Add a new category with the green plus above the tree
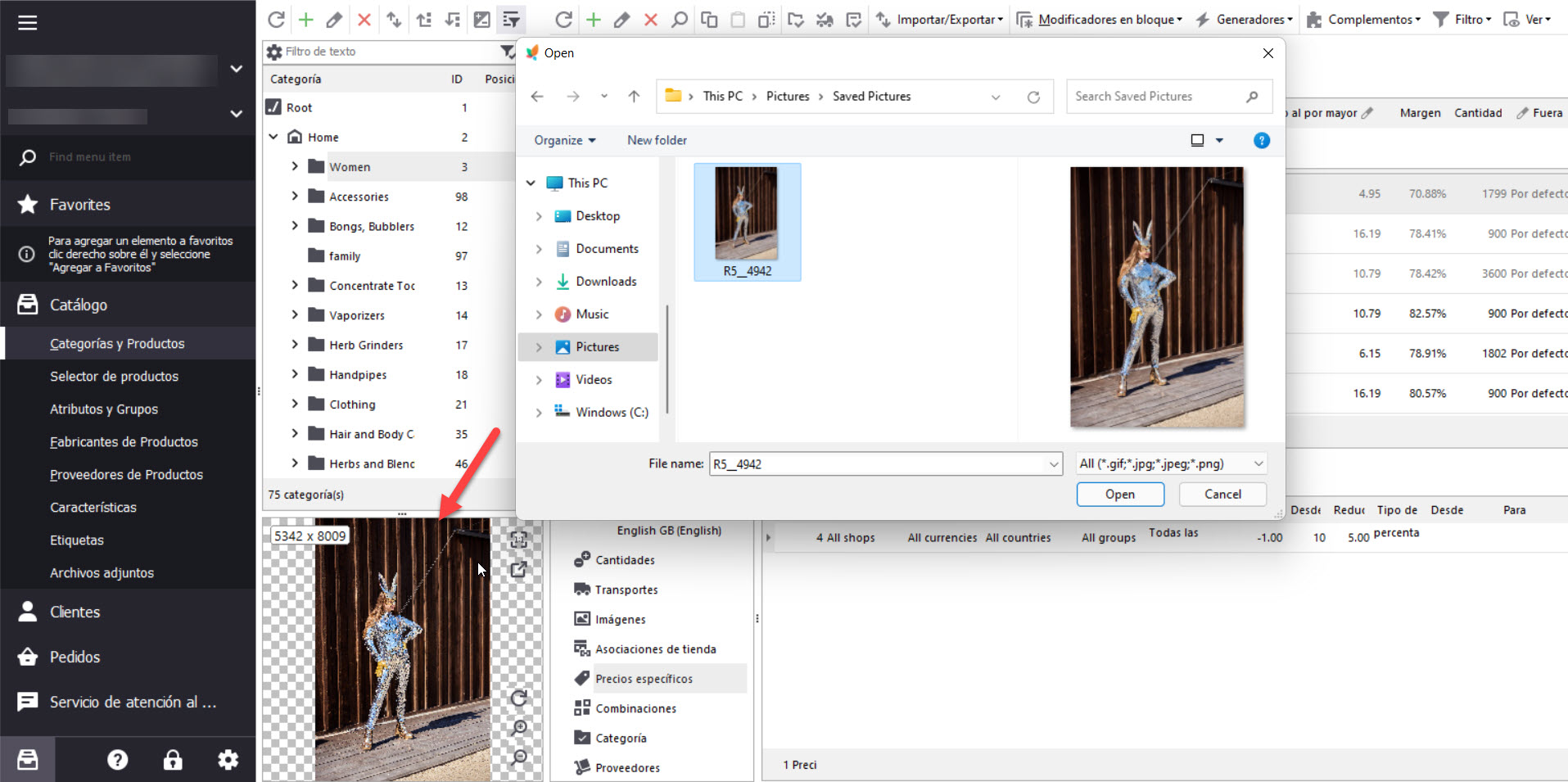Viewport: 1568px width, 782px height. point(305,20)
